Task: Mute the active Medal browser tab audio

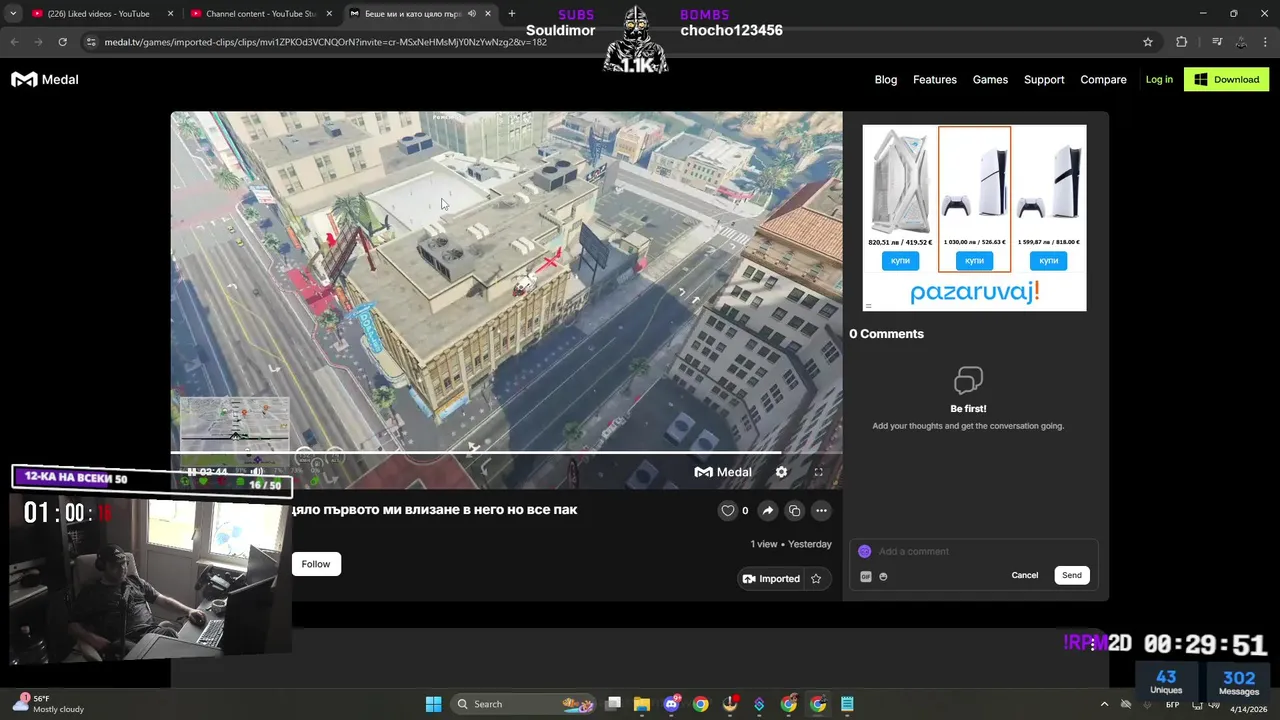Action: pyautogui.click(x=471, y=14)
